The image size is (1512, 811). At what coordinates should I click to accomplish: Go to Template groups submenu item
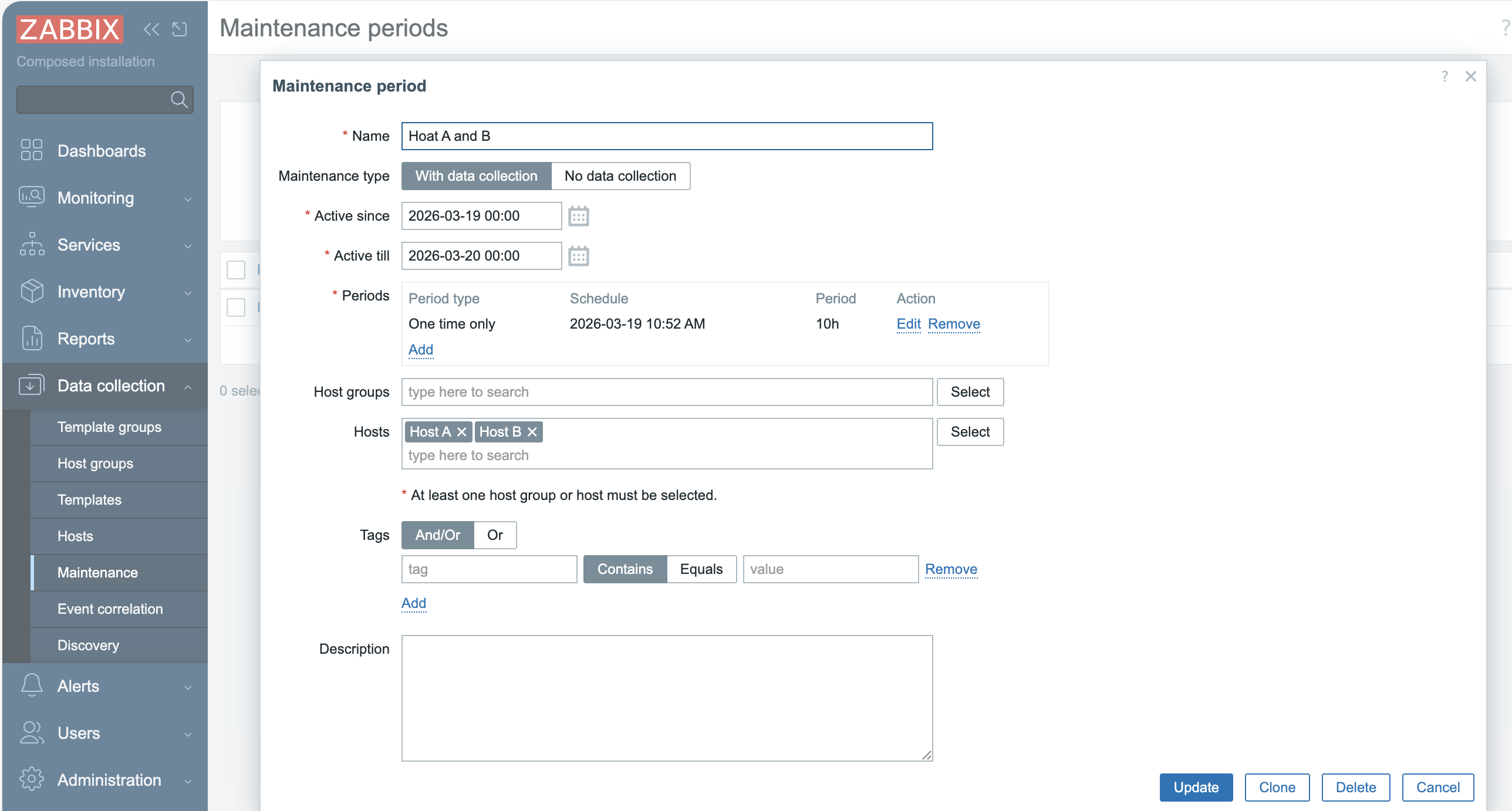[109, 427]
